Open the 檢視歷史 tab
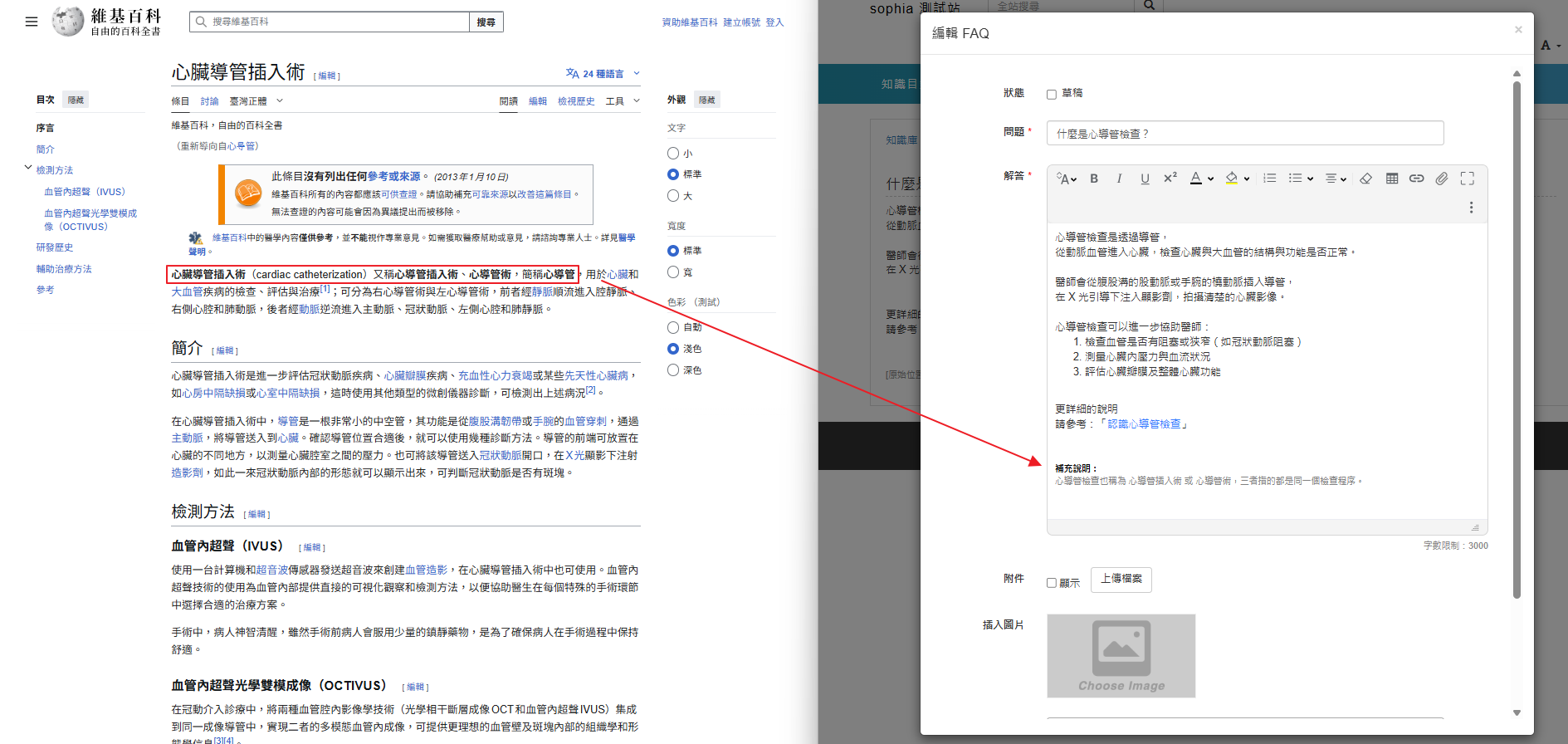 click(576, 101)
